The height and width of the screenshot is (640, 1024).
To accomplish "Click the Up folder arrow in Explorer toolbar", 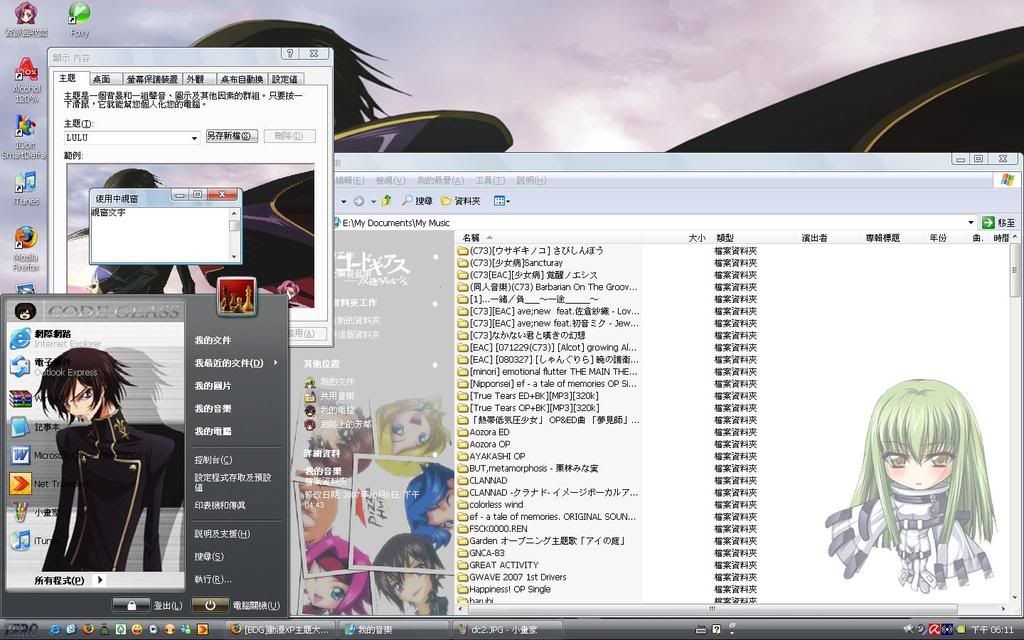I will [387, 200].
